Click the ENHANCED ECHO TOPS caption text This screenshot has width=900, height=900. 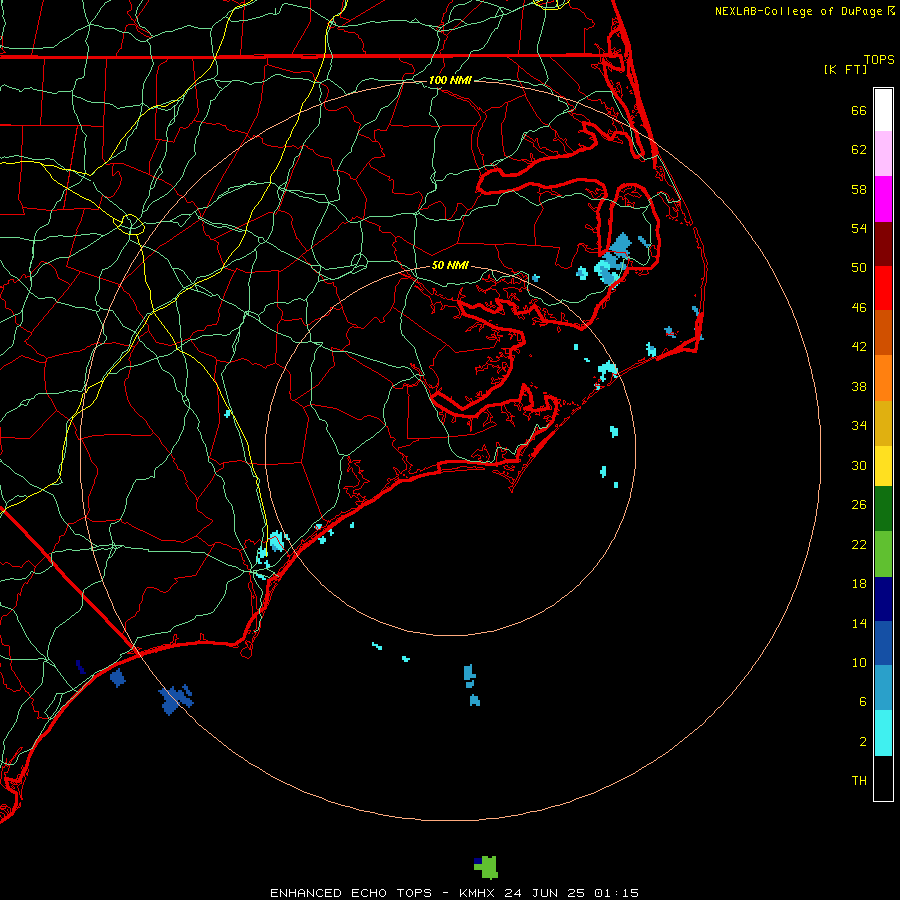[x=351, y=893]
